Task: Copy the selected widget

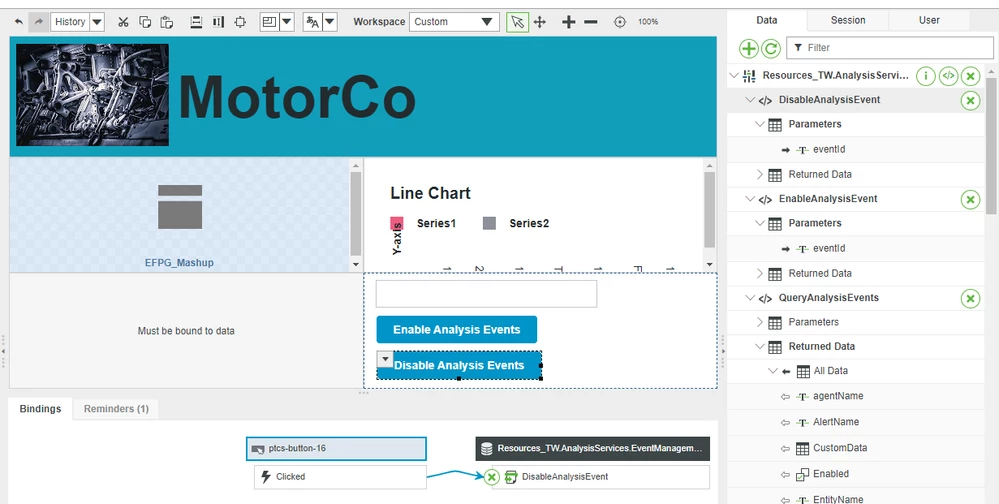Action: [x=145, y=22]
